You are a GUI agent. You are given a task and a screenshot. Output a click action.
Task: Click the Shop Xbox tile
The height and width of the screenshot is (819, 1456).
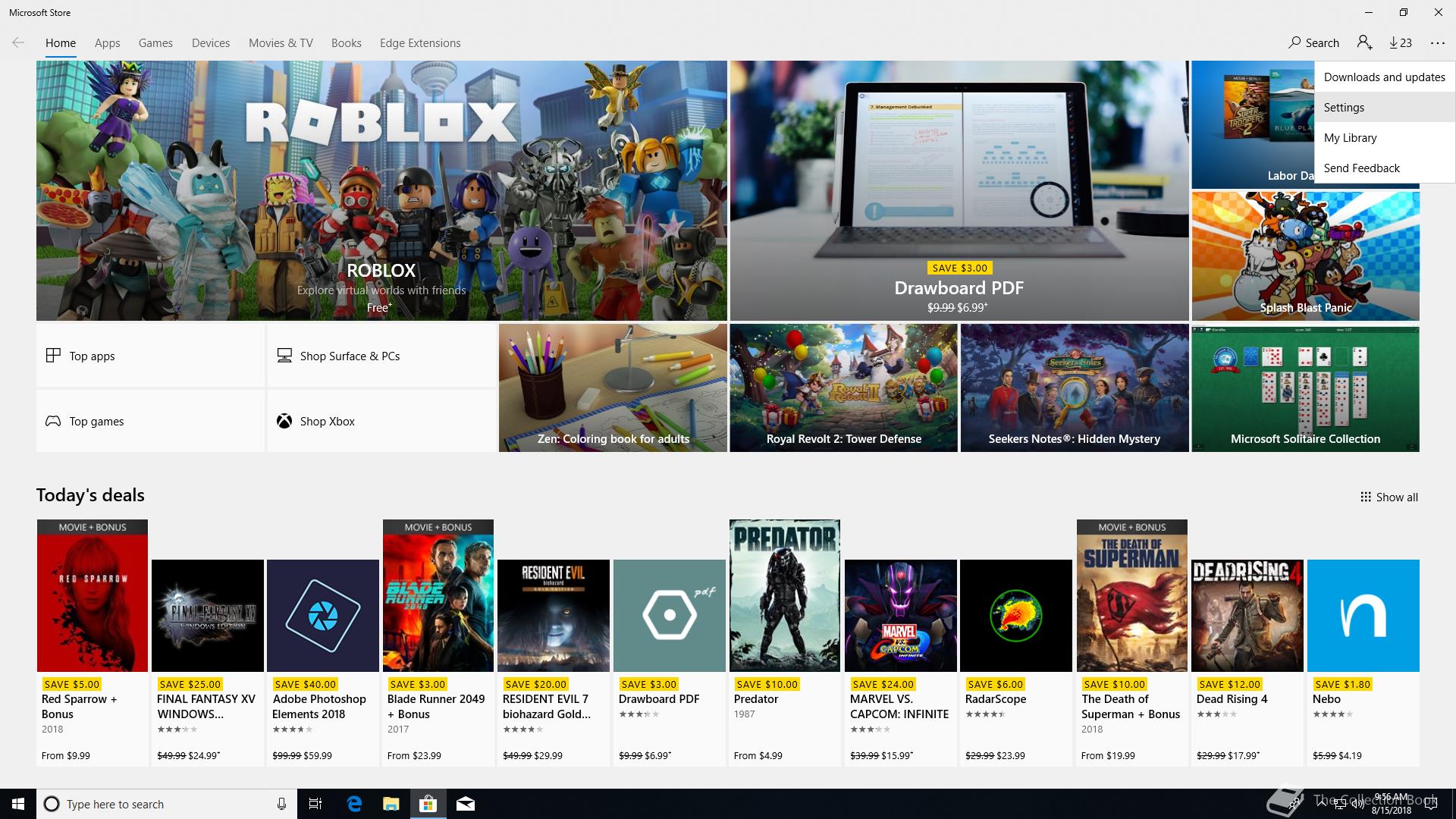point(381,421)
